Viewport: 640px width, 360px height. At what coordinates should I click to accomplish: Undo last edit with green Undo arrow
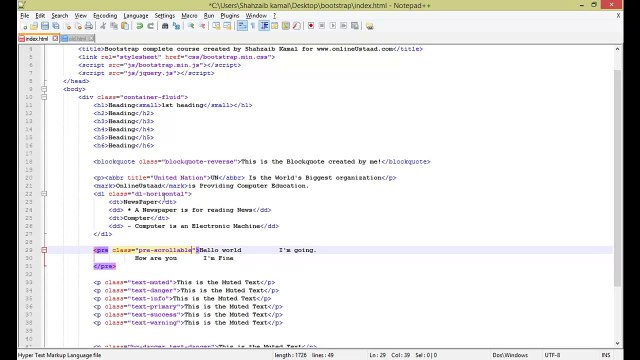tap(140, 26)
